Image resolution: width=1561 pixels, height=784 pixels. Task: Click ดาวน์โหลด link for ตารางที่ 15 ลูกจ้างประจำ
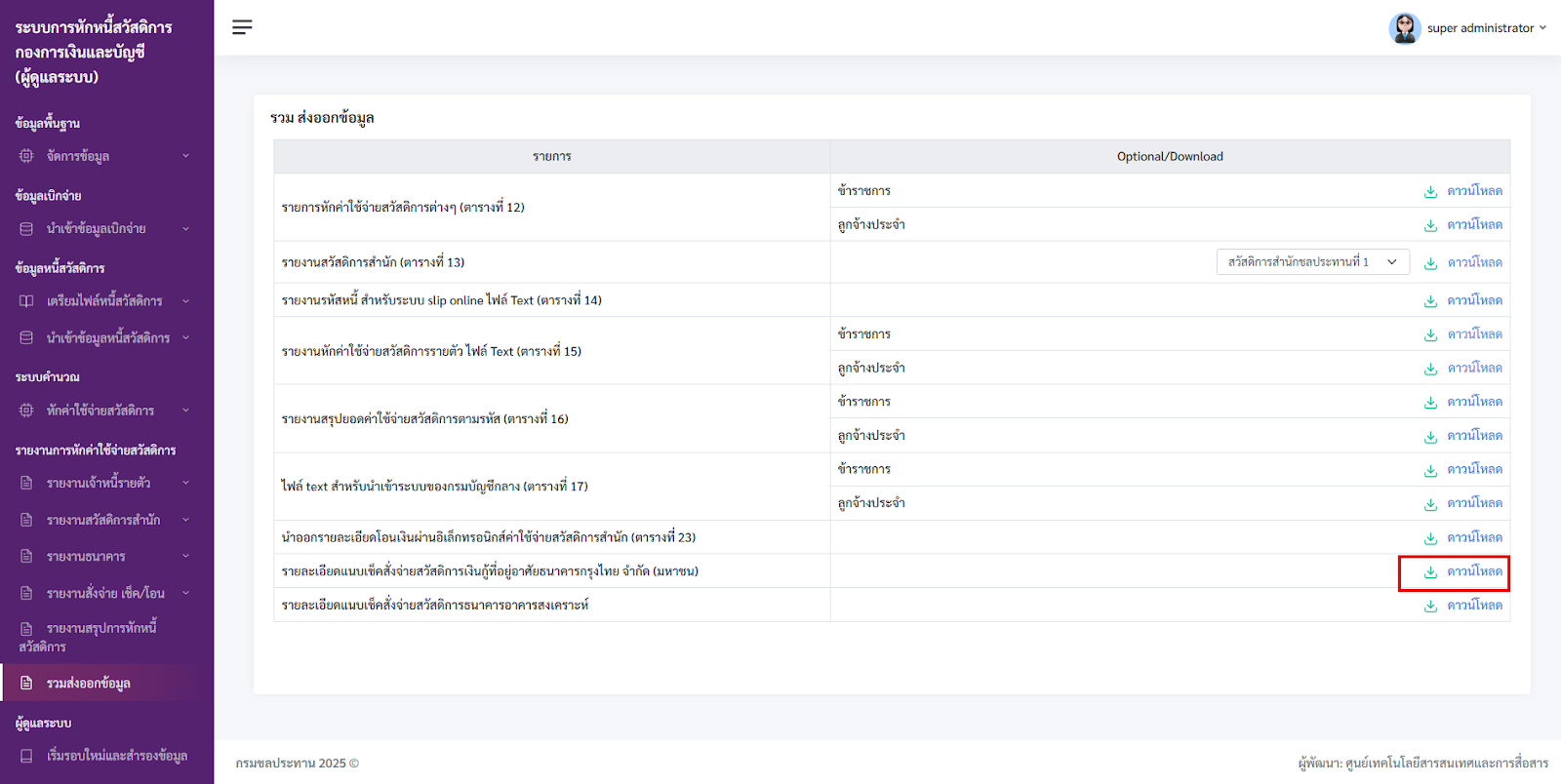pyautogui.click(x=1474, y=369)
